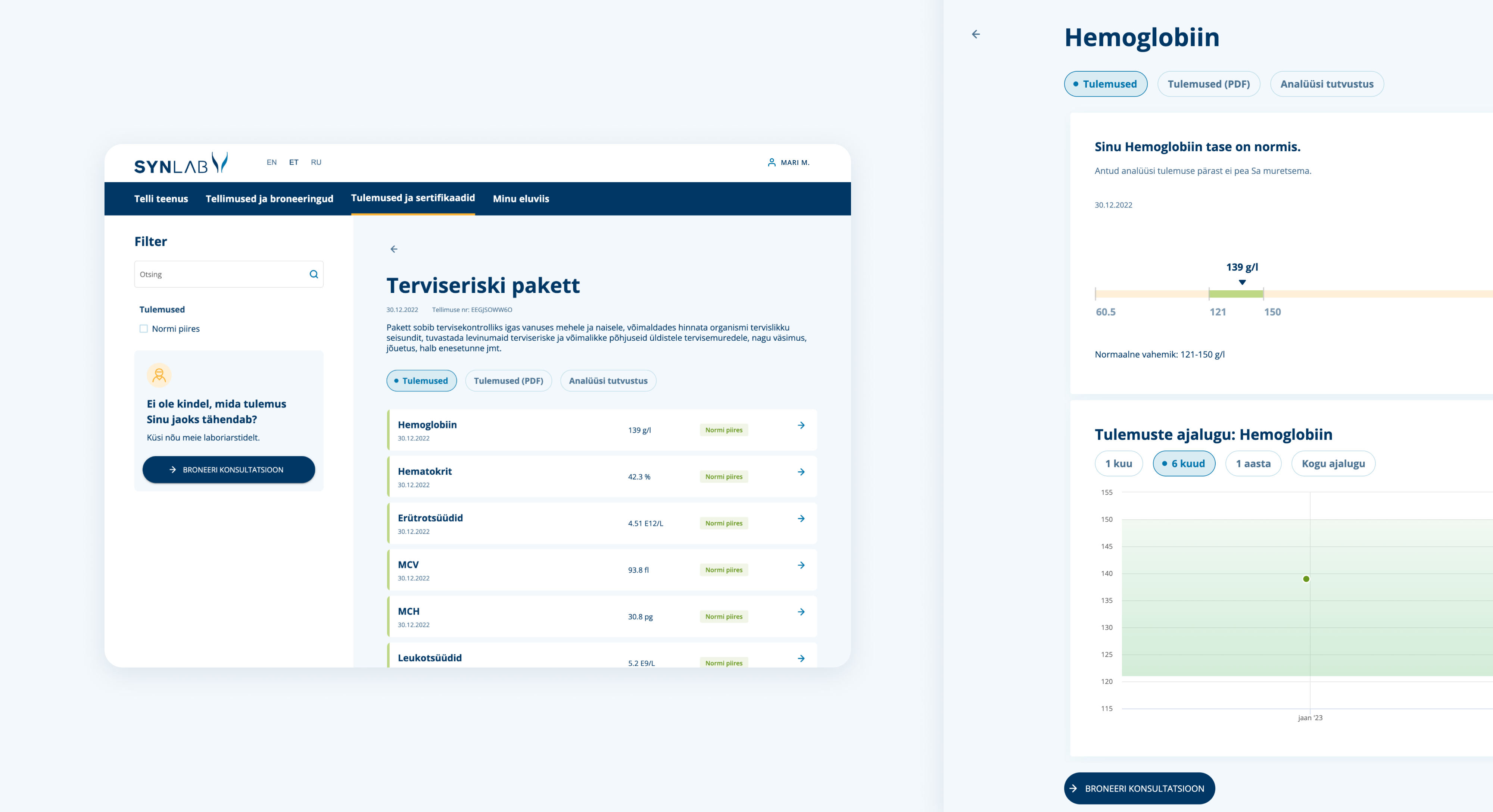
Task: Open Hemoglobiin result via its arrow icon
Action: click(x=801, y=425)
